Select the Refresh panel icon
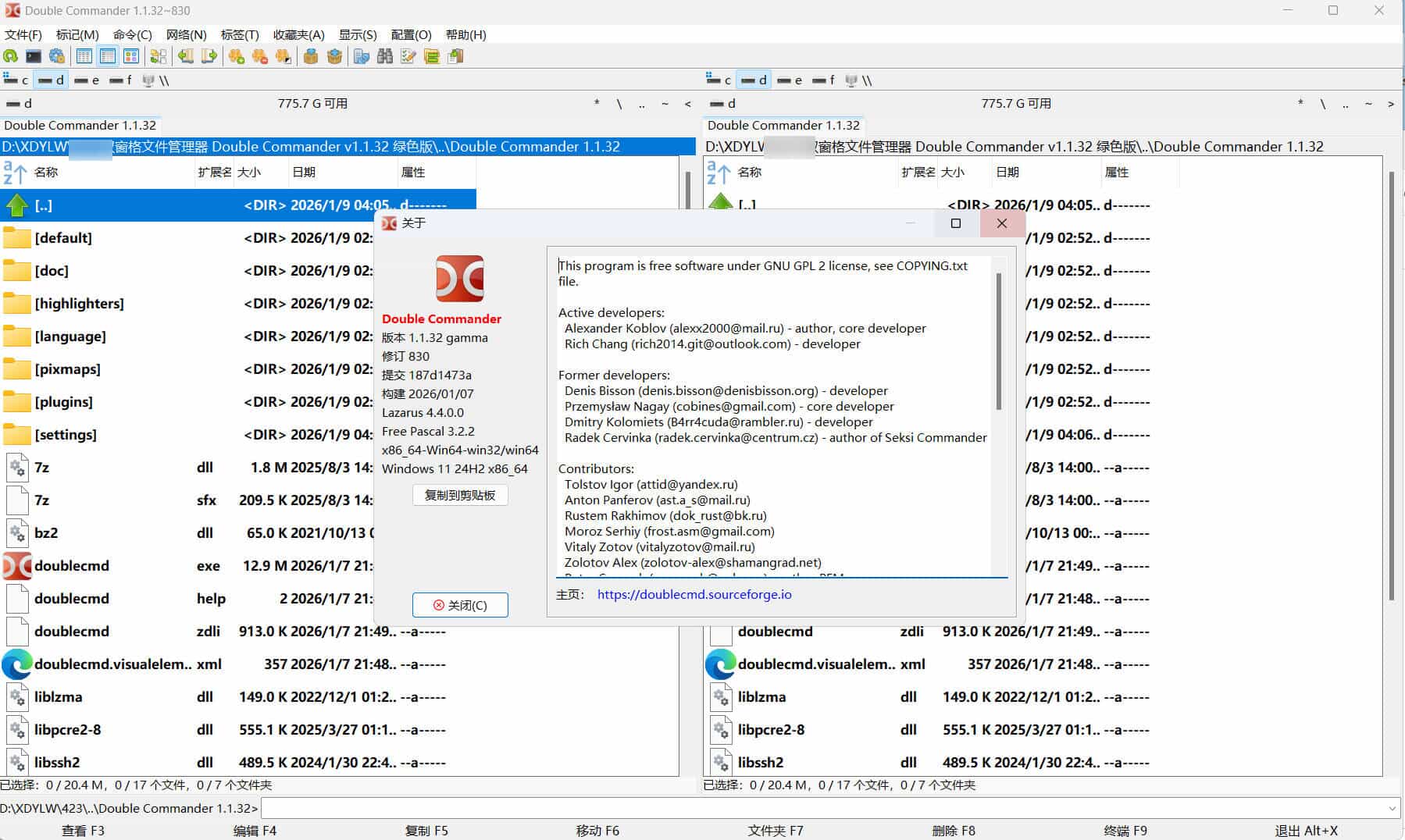This screenshot has height=840, width=1405. point(11,56)
